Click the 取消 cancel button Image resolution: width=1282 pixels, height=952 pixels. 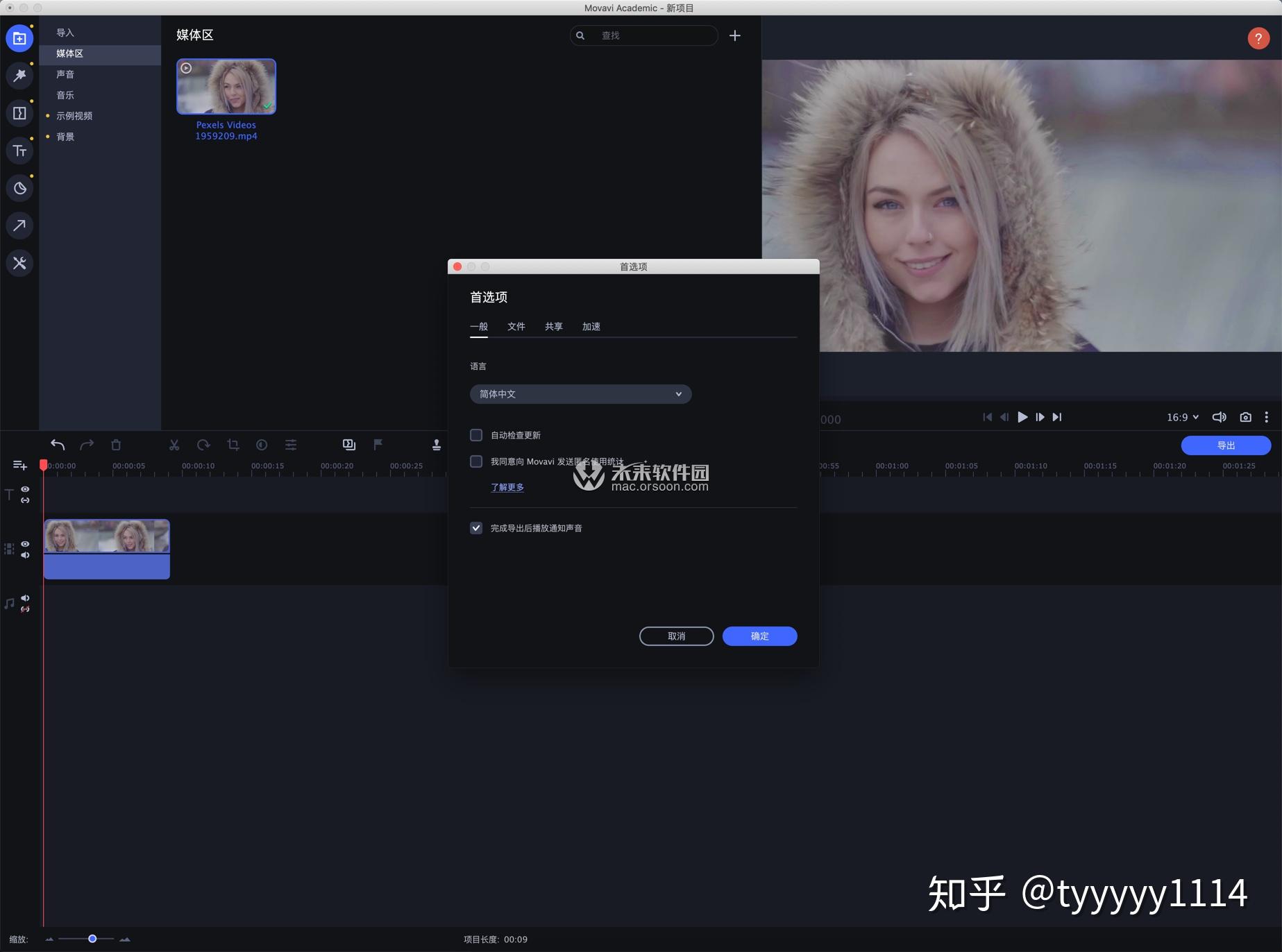tap(677, 636)
